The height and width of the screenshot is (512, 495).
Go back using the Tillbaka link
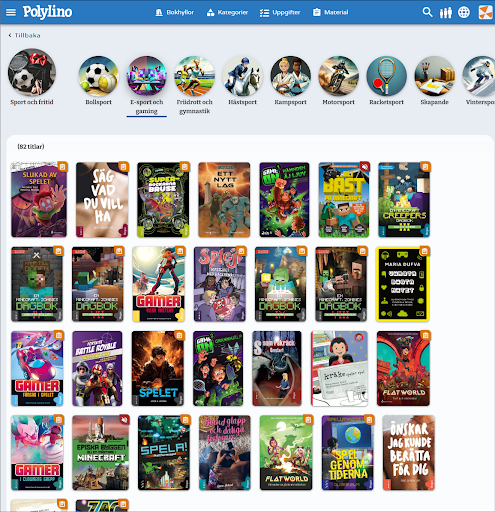[x=24, y=35]
